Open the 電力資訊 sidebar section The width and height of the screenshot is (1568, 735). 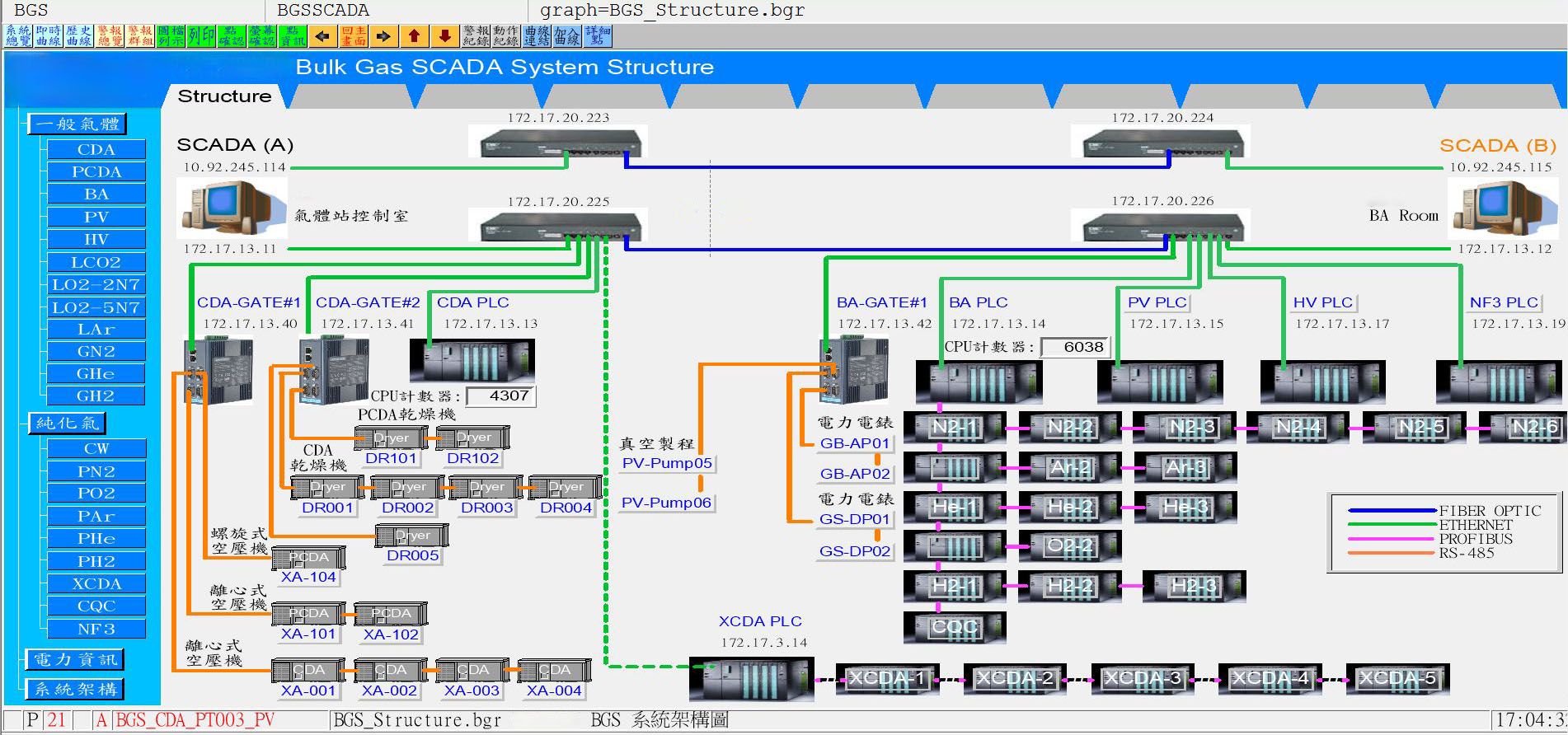(75, 659)
